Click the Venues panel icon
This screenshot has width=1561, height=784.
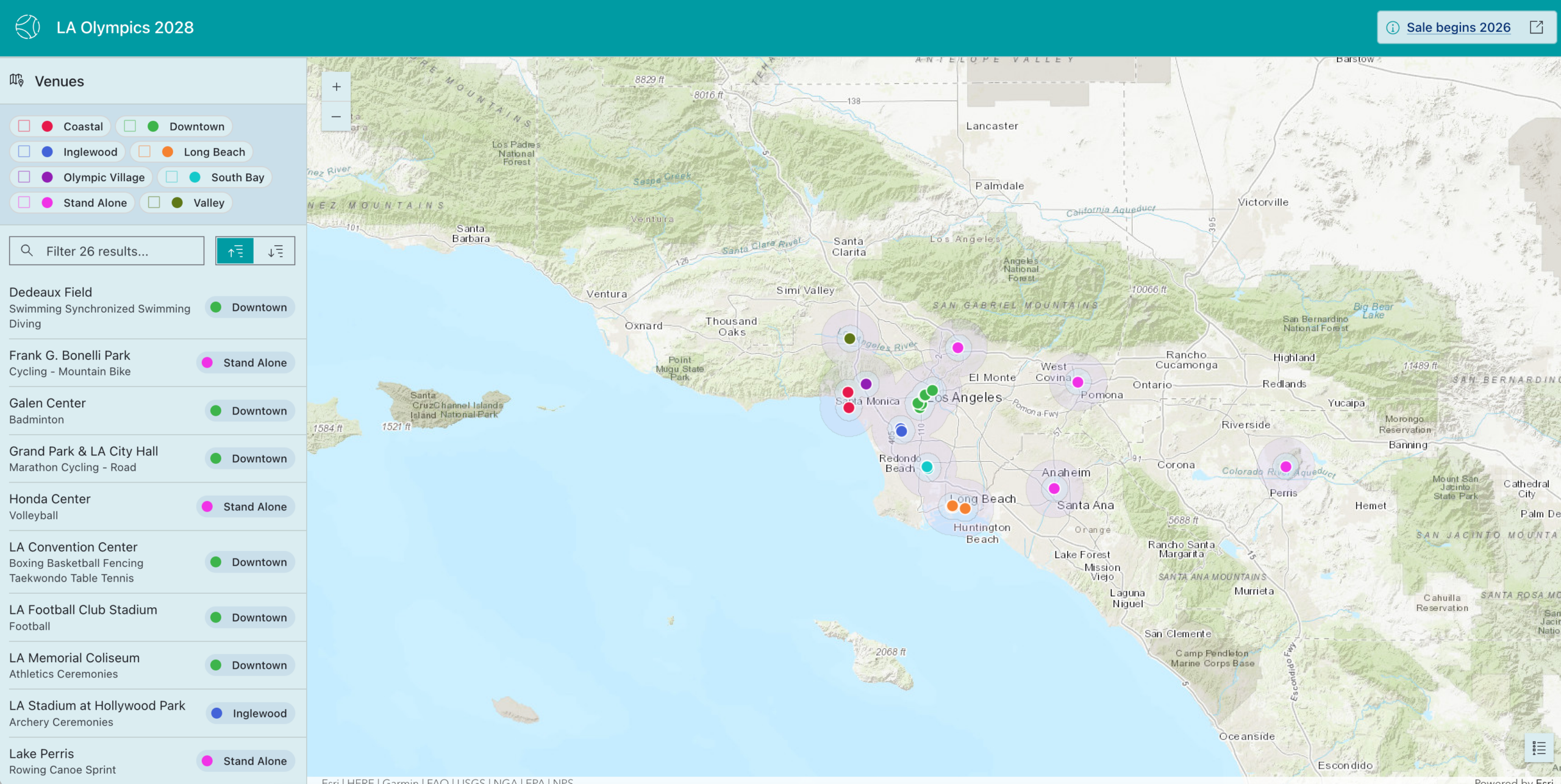coord(16,80)
